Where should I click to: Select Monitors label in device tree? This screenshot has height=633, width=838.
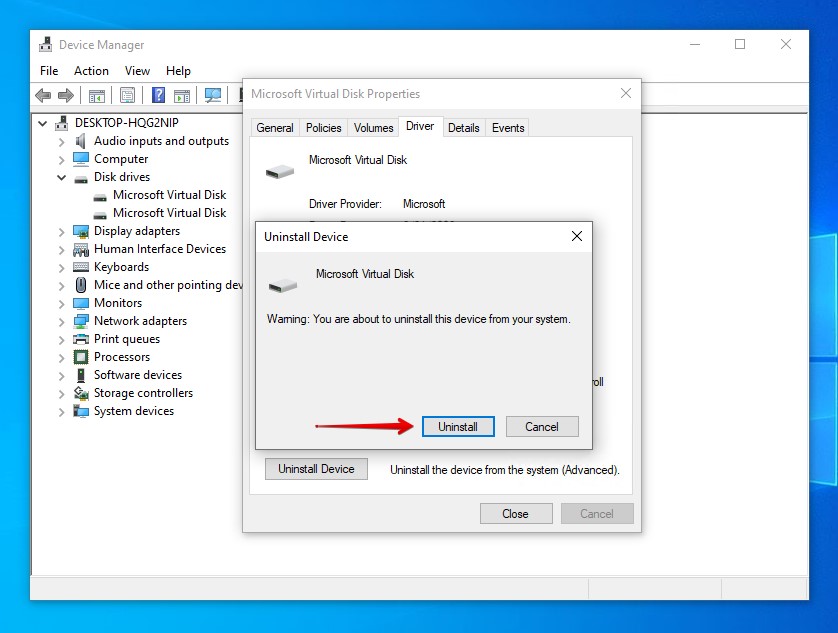pos(118,303)
